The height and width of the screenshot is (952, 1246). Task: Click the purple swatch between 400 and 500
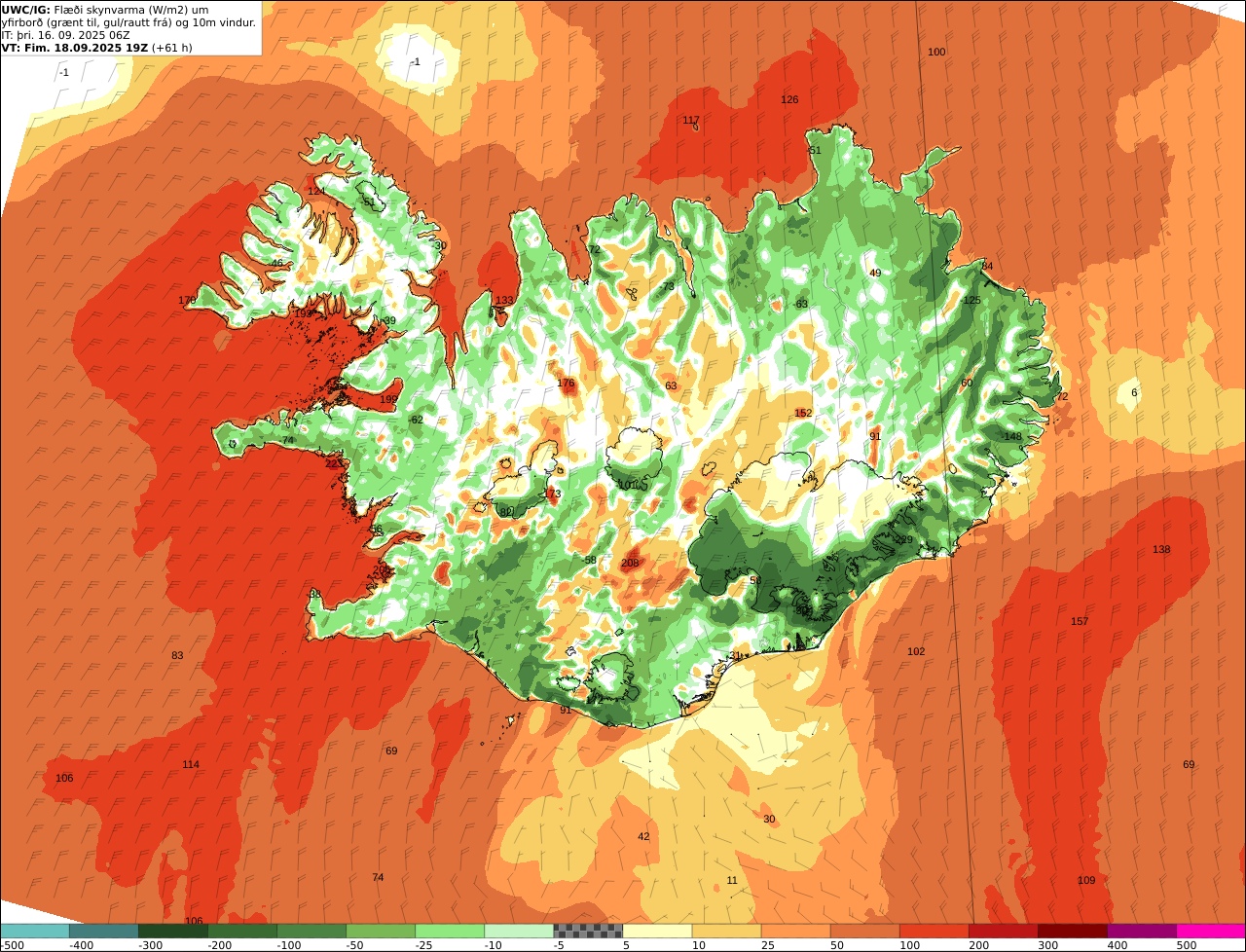click(1141, 931)
